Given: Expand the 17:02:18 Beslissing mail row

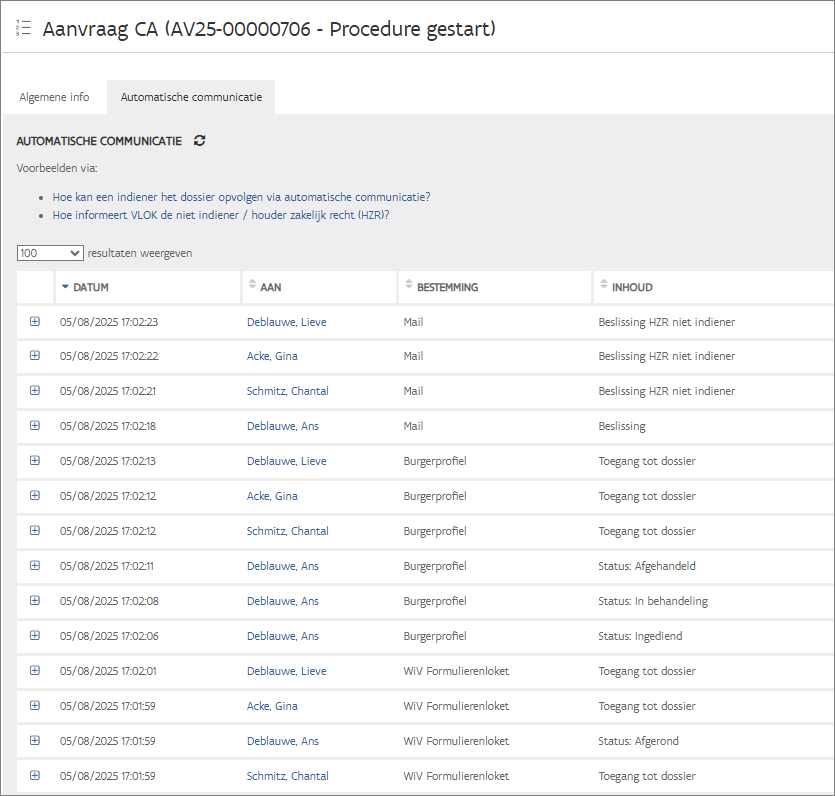Looking at the screenshot, I should [x=35, y=426].
